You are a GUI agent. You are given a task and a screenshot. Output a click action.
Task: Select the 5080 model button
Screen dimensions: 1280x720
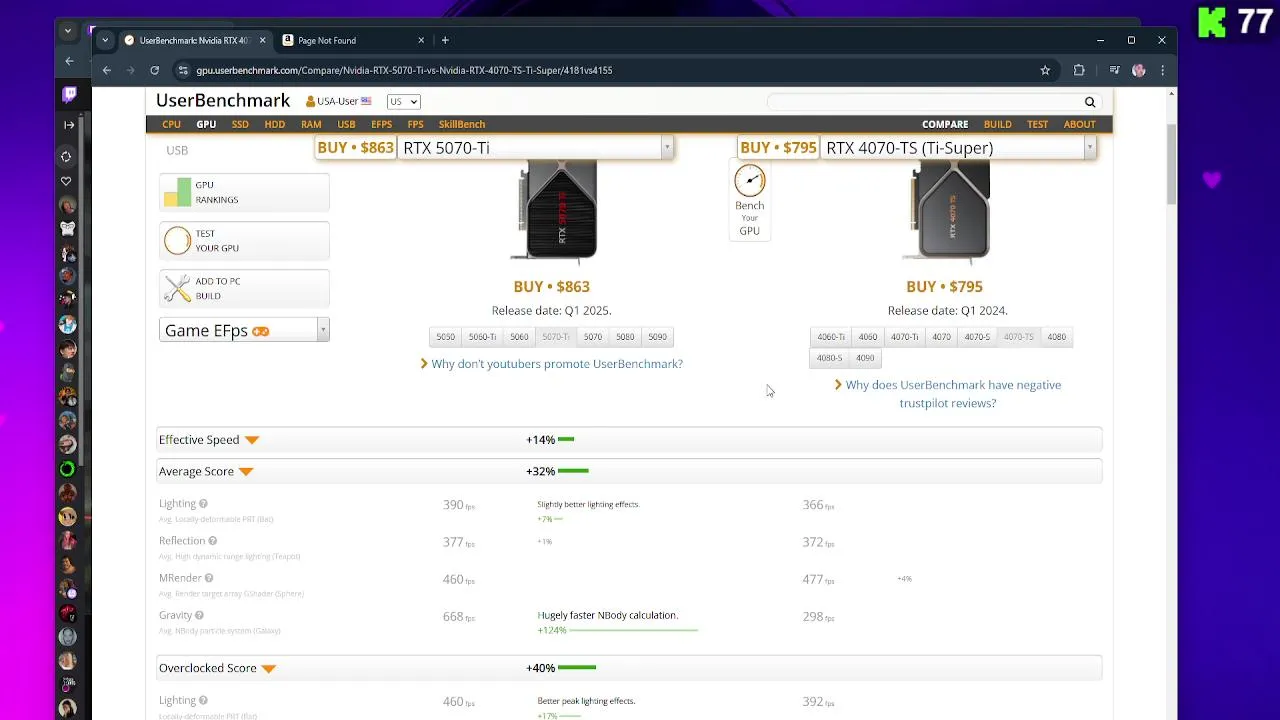tap(625, 337)
